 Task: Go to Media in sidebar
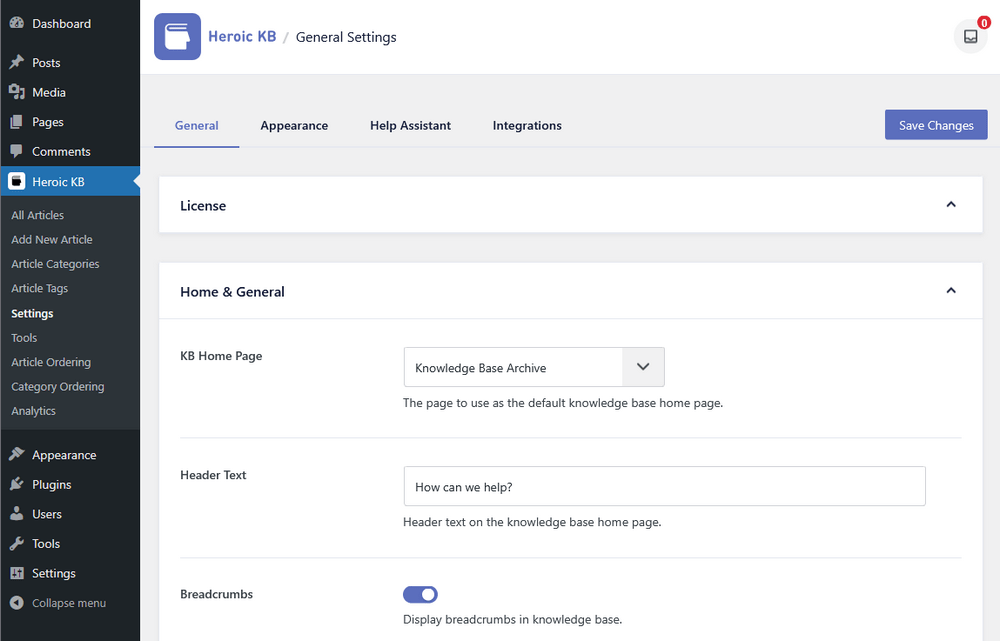click(x=48, y=92)
